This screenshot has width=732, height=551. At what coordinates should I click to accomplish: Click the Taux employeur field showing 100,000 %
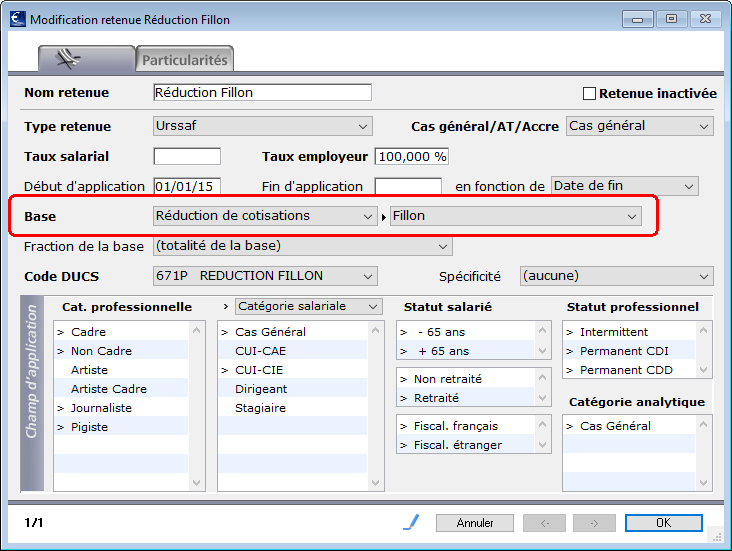tap(411, 156)
